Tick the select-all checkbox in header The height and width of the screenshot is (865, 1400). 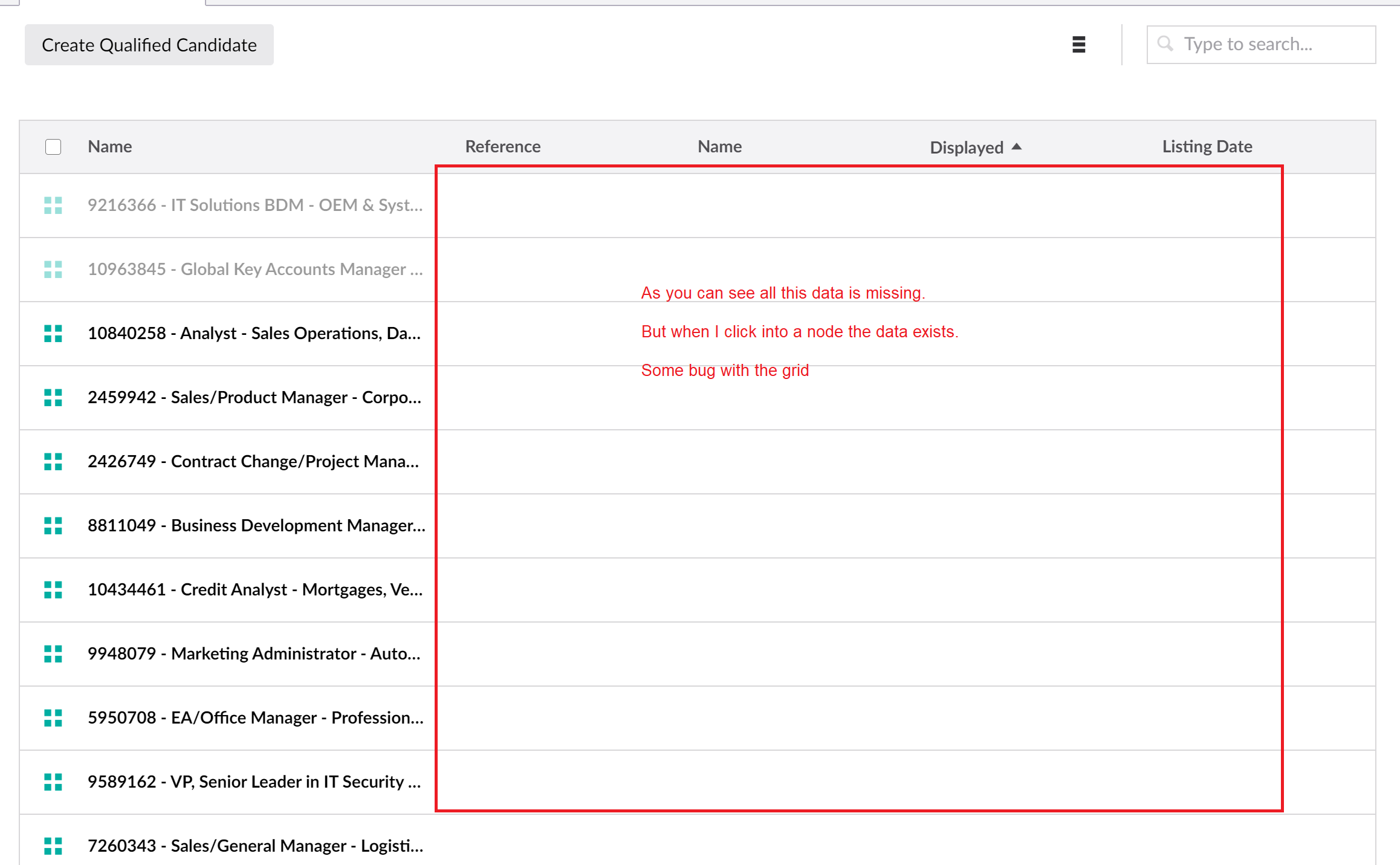[x=53, y=147]
